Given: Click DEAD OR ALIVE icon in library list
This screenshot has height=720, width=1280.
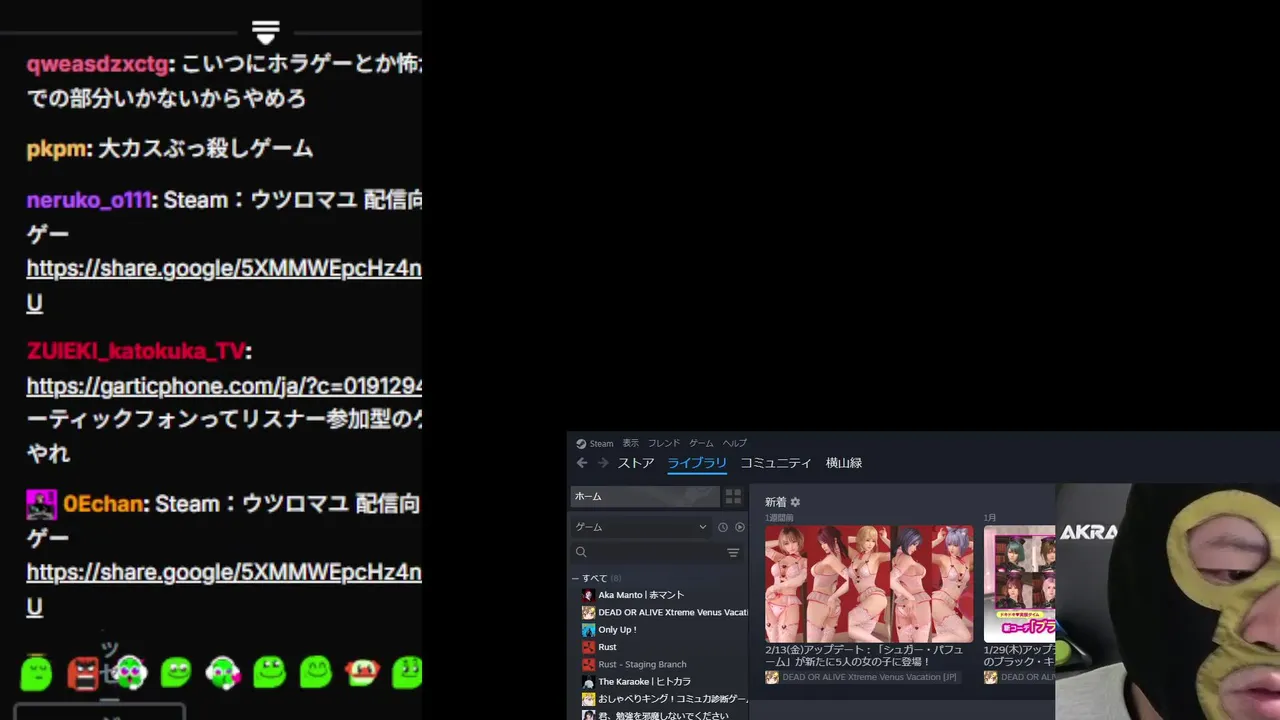Looking at the screenshot, I should pos(588,613).
